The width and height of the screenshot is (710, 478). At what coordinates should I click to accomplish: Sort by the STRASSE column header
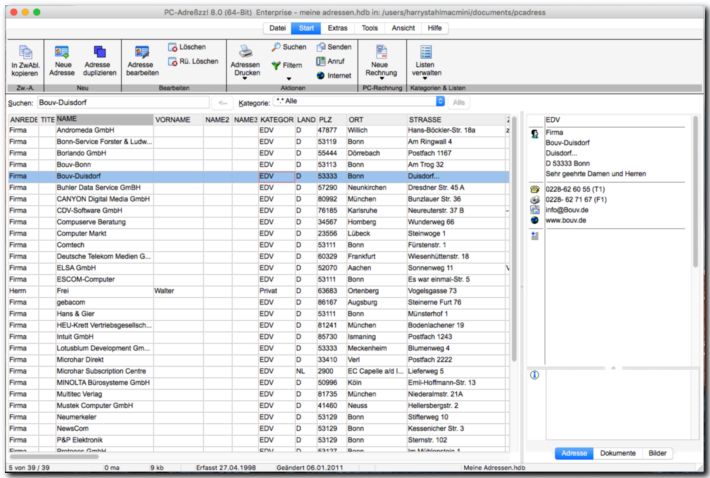coord(456,120)
